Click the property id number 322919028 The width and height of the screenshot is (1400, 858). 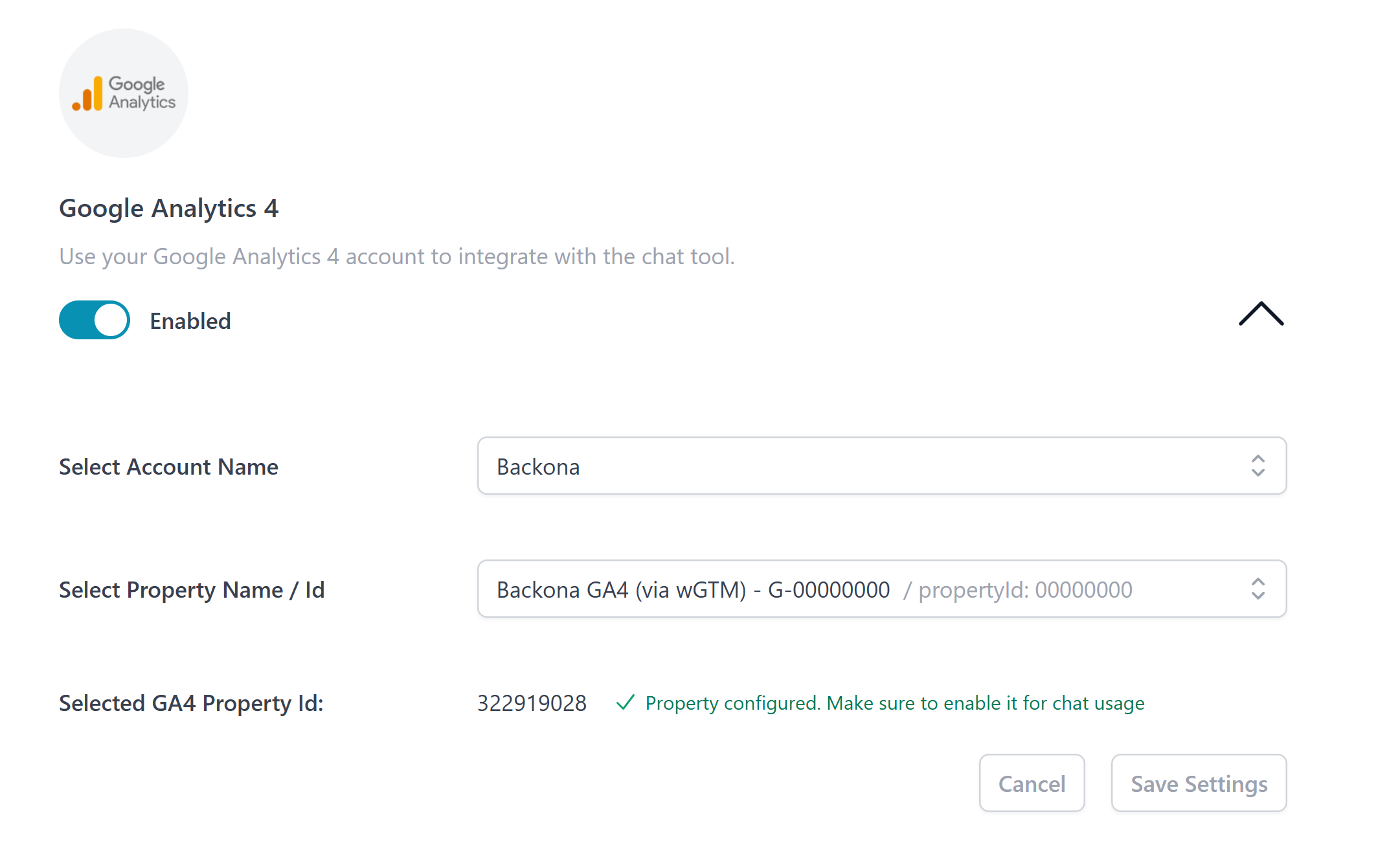[x=532, y=703]
